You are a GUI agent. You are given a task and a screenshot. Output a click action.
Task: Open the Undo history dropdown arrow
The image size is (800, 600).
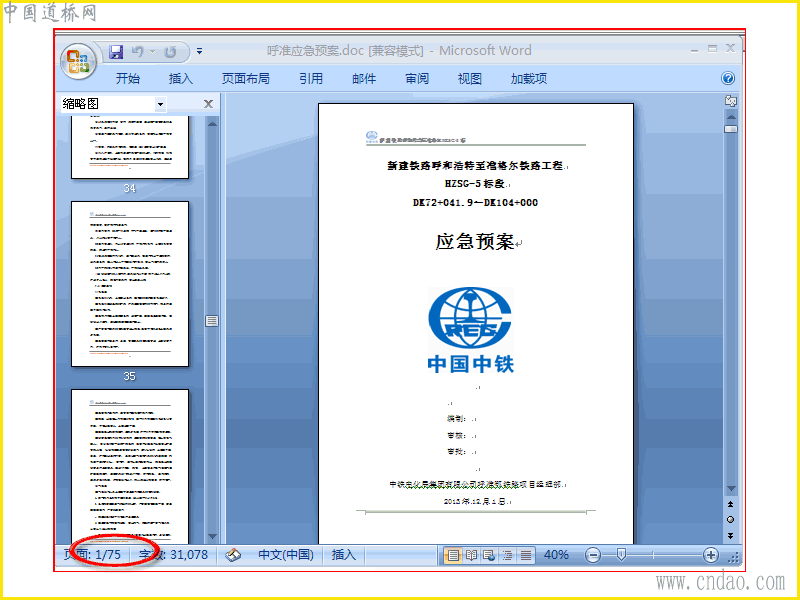click(152, 52)
